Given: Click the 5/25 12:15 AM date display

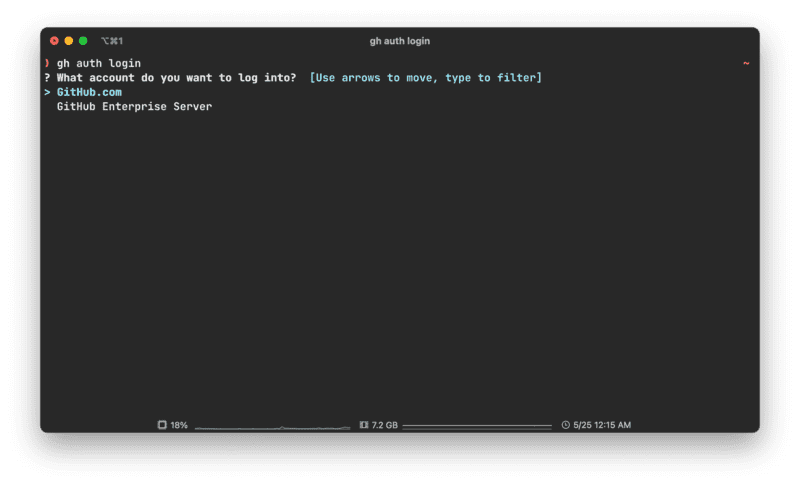Looking at the screenshot, I should (602, 425).
